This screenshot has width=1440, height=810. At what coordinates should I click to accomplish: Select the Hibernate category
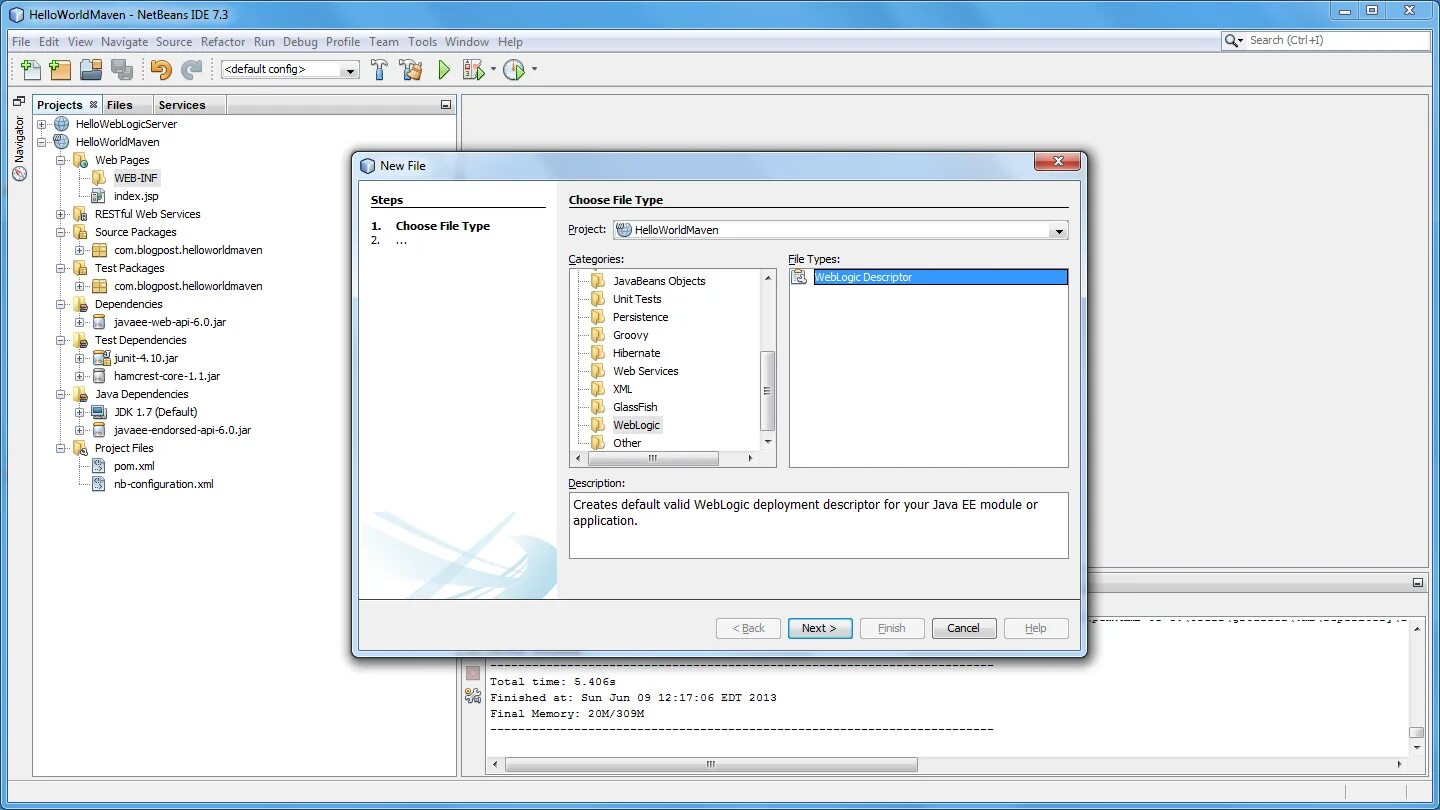(x=637, y=353)
